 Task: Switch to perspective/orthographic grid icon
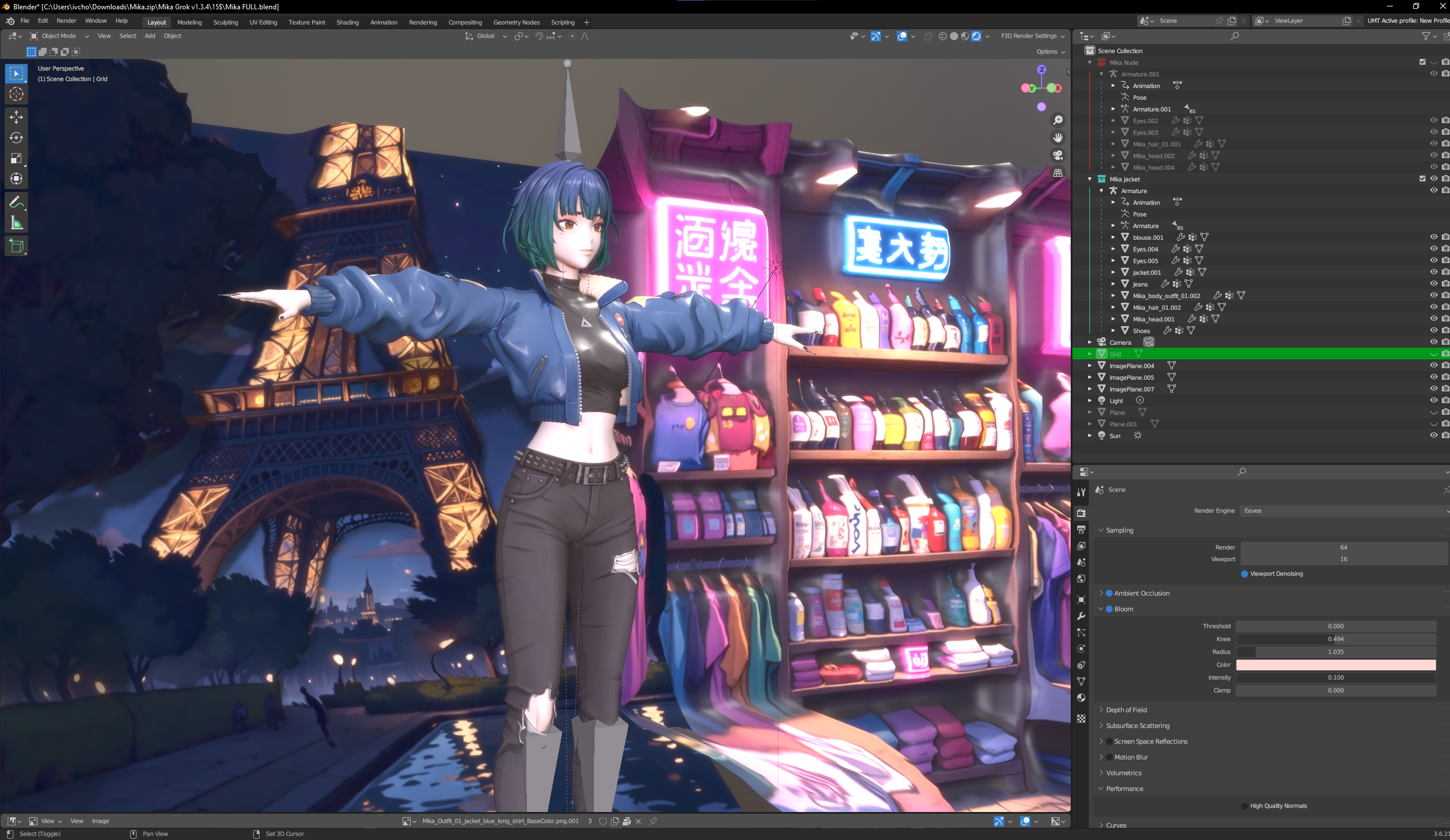coord(1057,173)
